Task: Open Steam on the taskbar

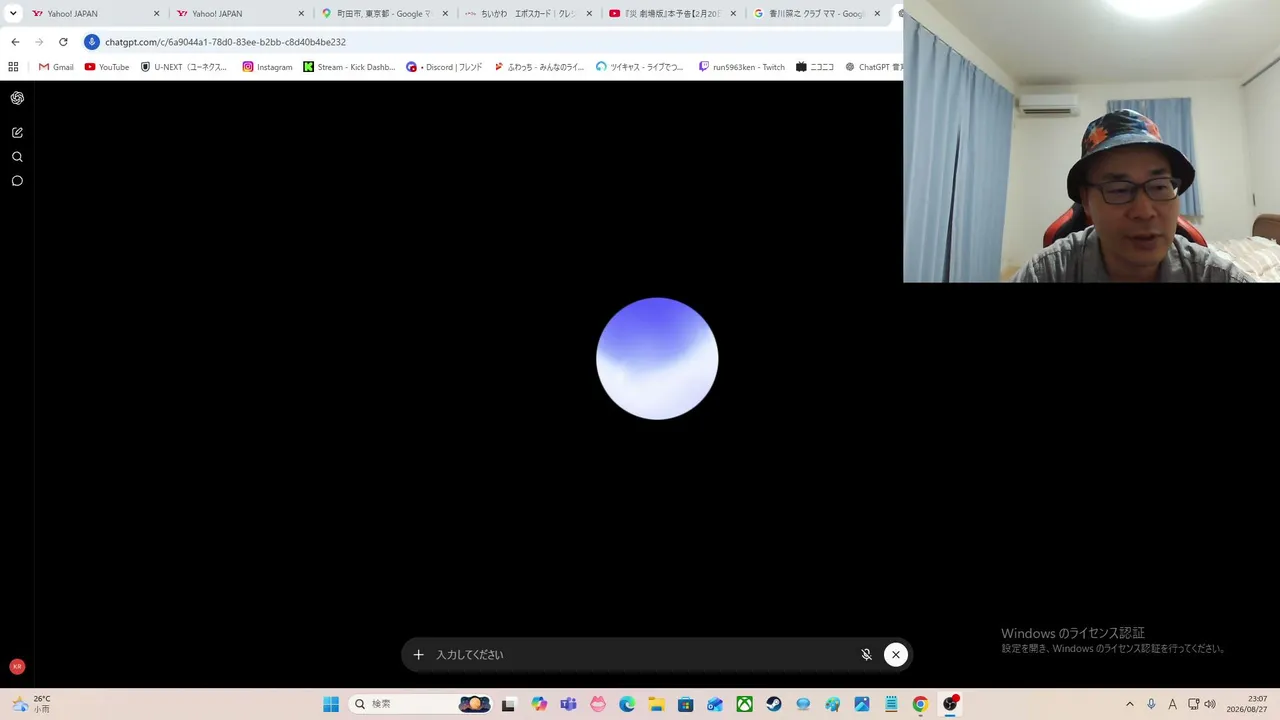Action: [774, 704]
